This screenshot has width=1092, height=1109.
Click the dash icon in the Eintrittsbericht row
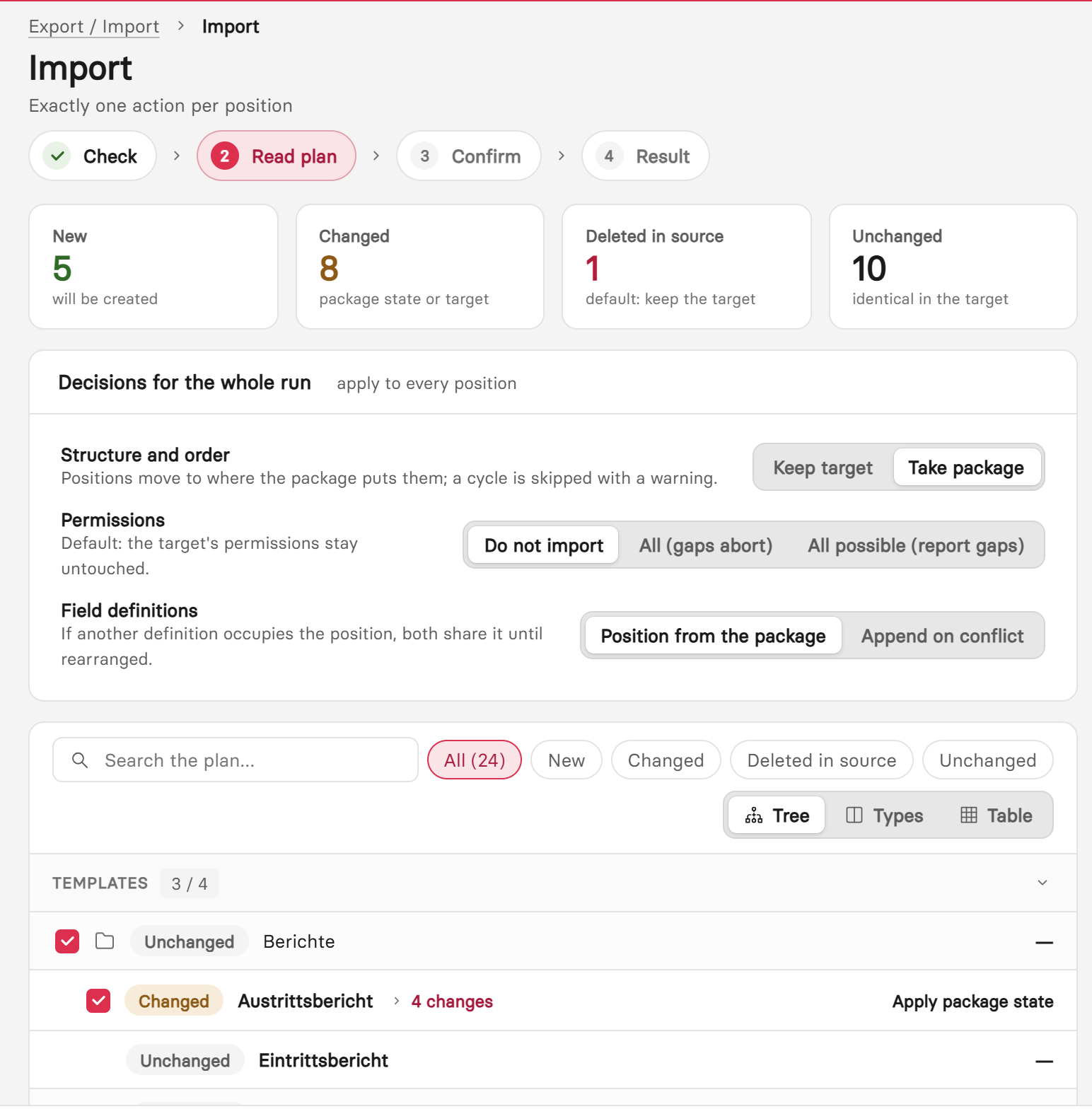coord(1044,1061)
